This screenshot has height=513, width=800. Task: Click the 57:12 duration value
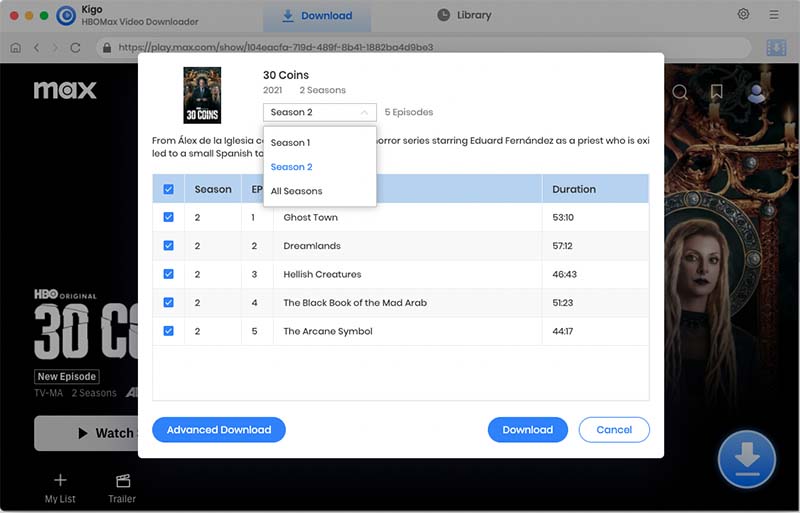[562, 246]
